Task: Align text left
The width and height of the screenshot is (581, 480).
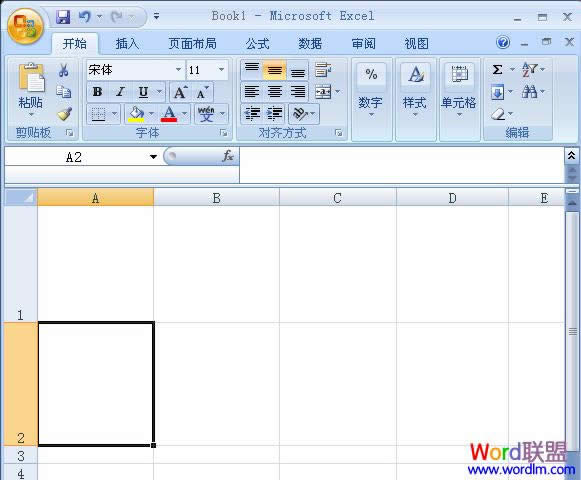Action: [x=252, y=92]
